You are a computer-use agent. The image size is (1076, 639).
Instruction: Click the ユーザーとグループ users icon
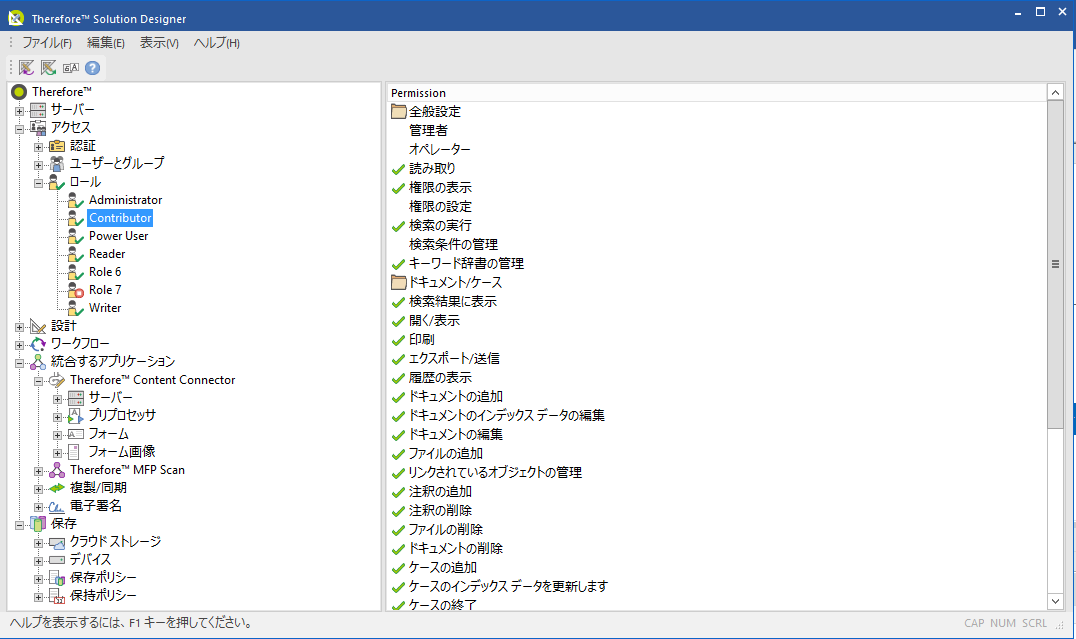click(x=57, y=163)
